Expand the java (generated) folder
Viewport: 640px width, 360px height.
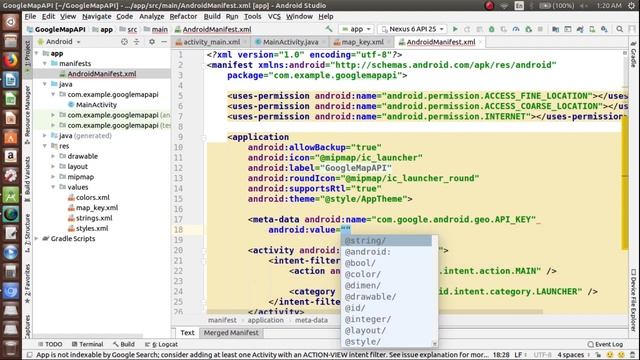pyautogui.click(x=45, y=136)
